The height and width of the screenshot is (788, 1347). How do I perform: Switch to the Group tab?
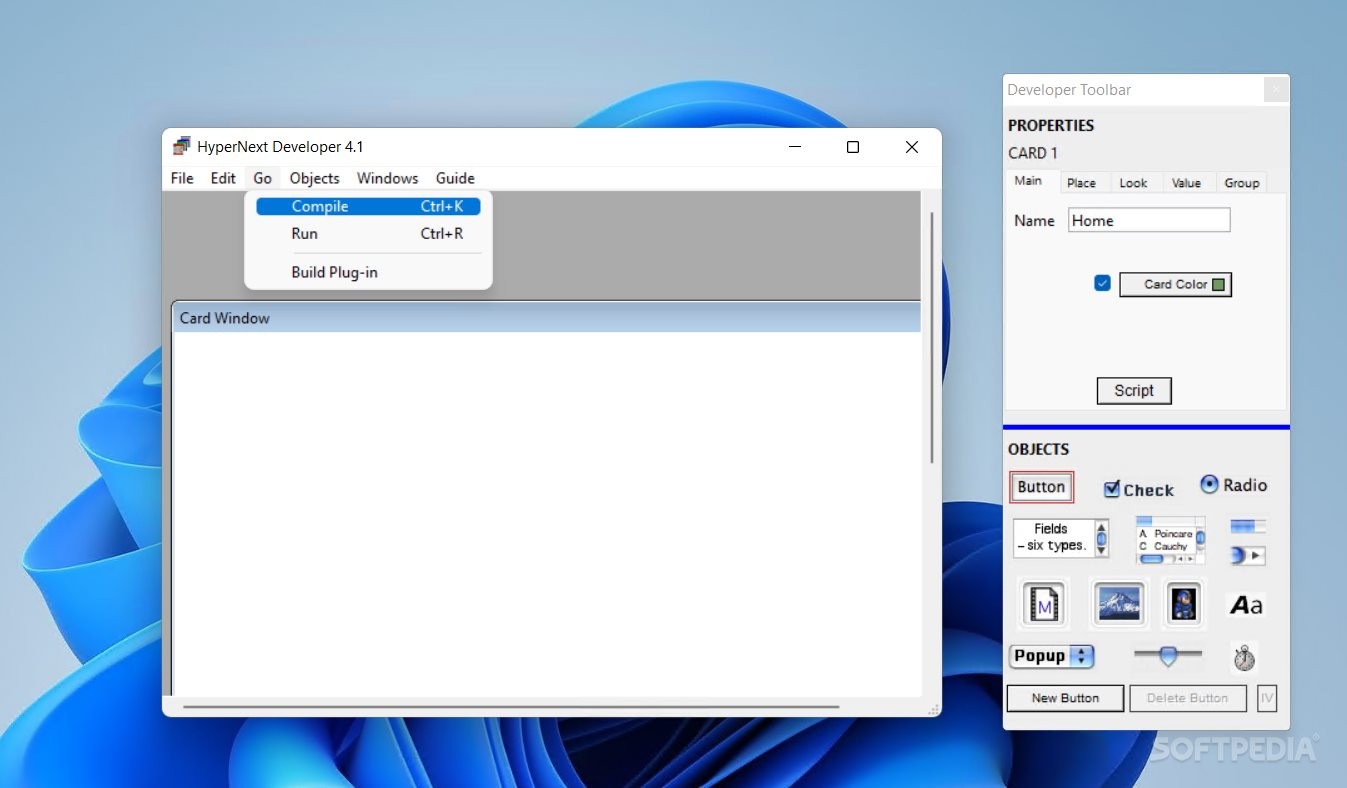click(1241, 183)
